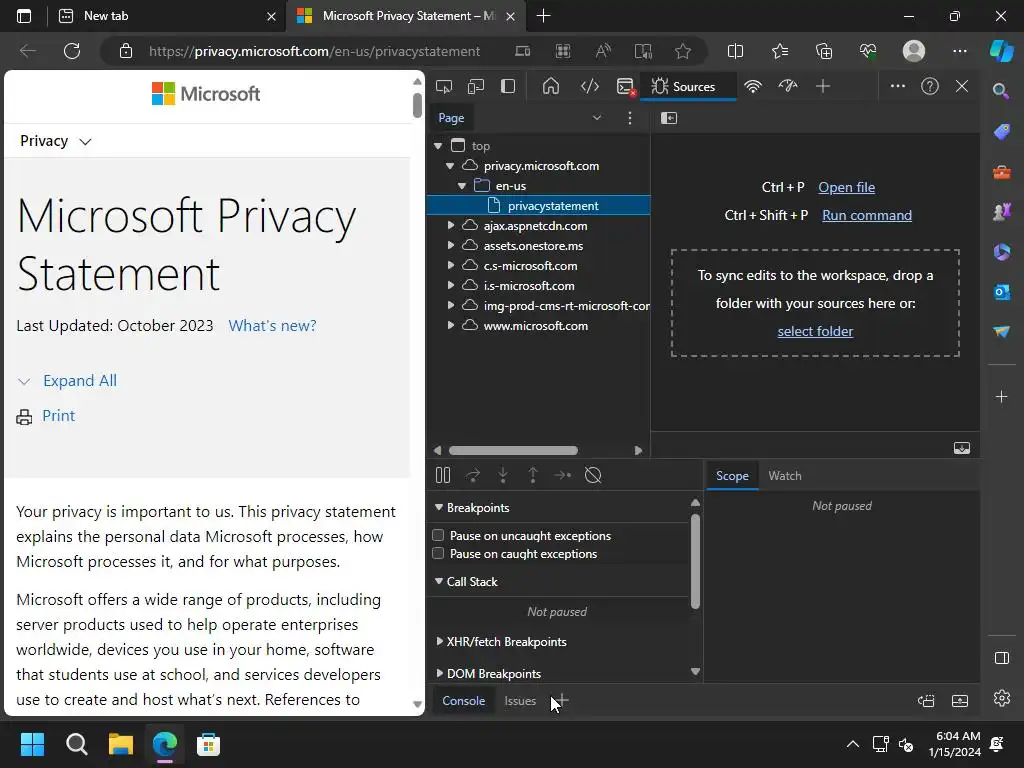
Task: Click the Print link
Action: [59, 416]
